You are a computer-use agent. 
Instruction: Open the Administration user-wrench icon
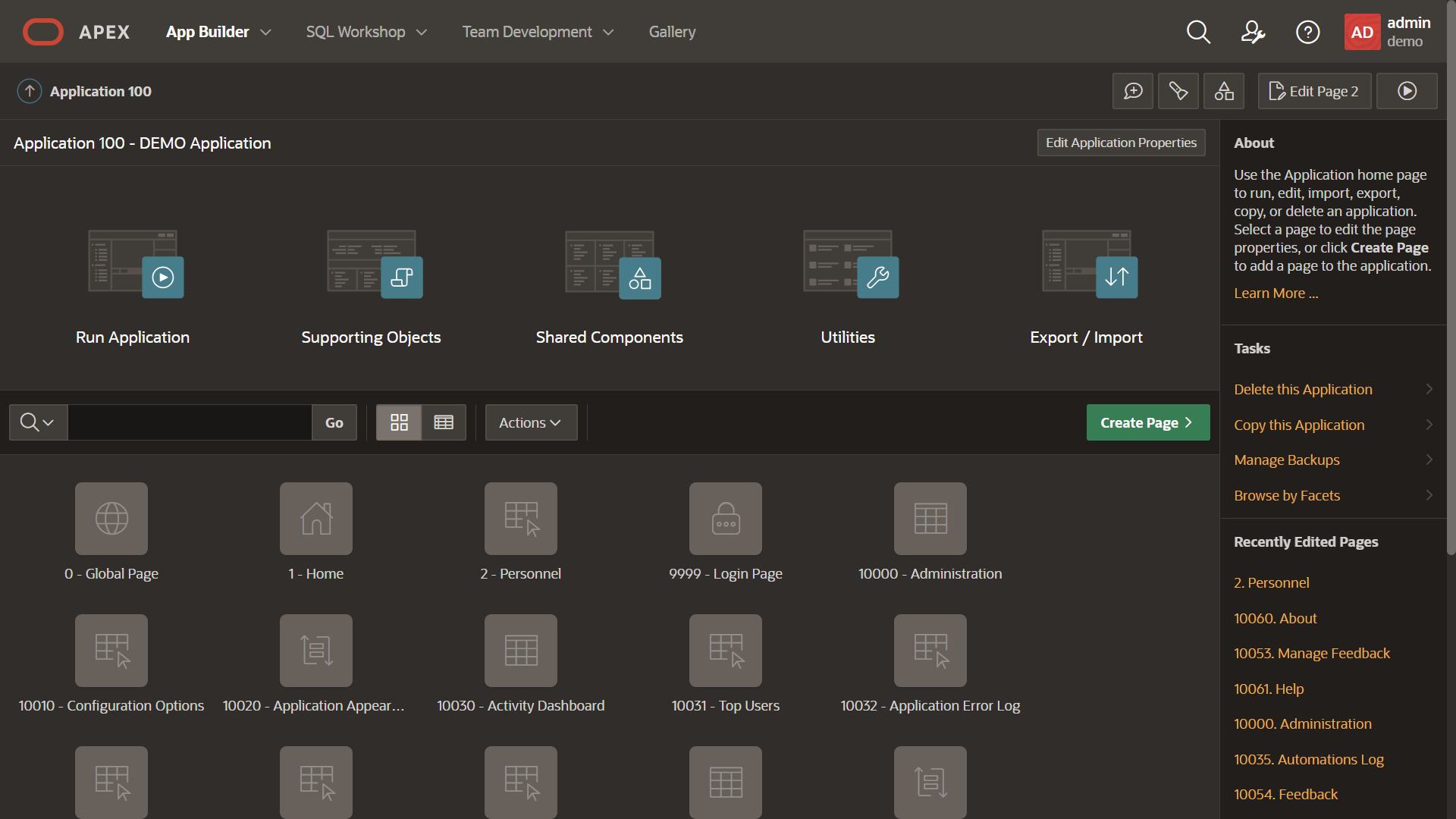(1253, 32)
